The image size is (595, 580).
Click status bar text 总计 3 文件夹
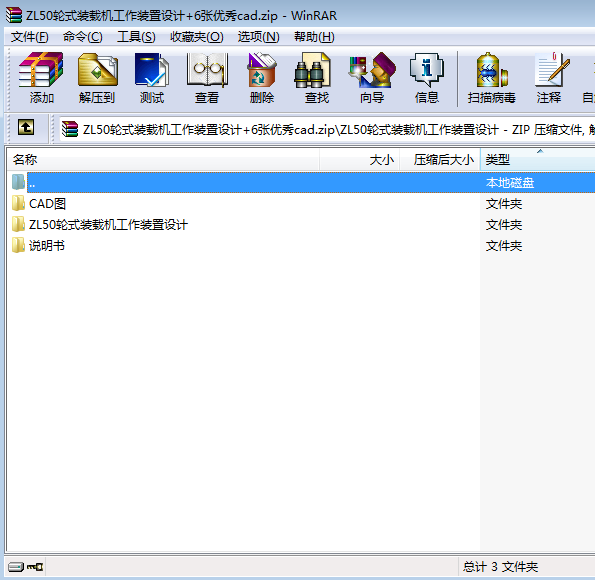click(x=501, y=567)
